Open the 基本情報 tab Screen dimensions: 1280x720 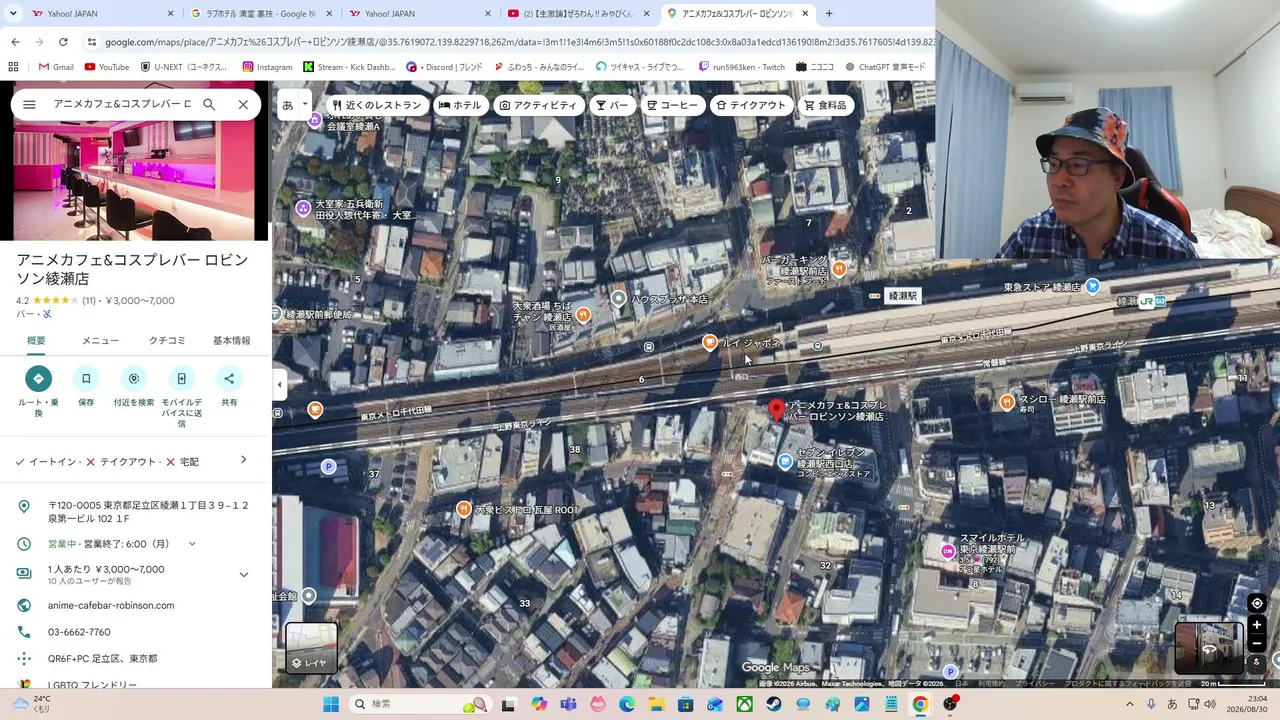[x=231, y=341]
